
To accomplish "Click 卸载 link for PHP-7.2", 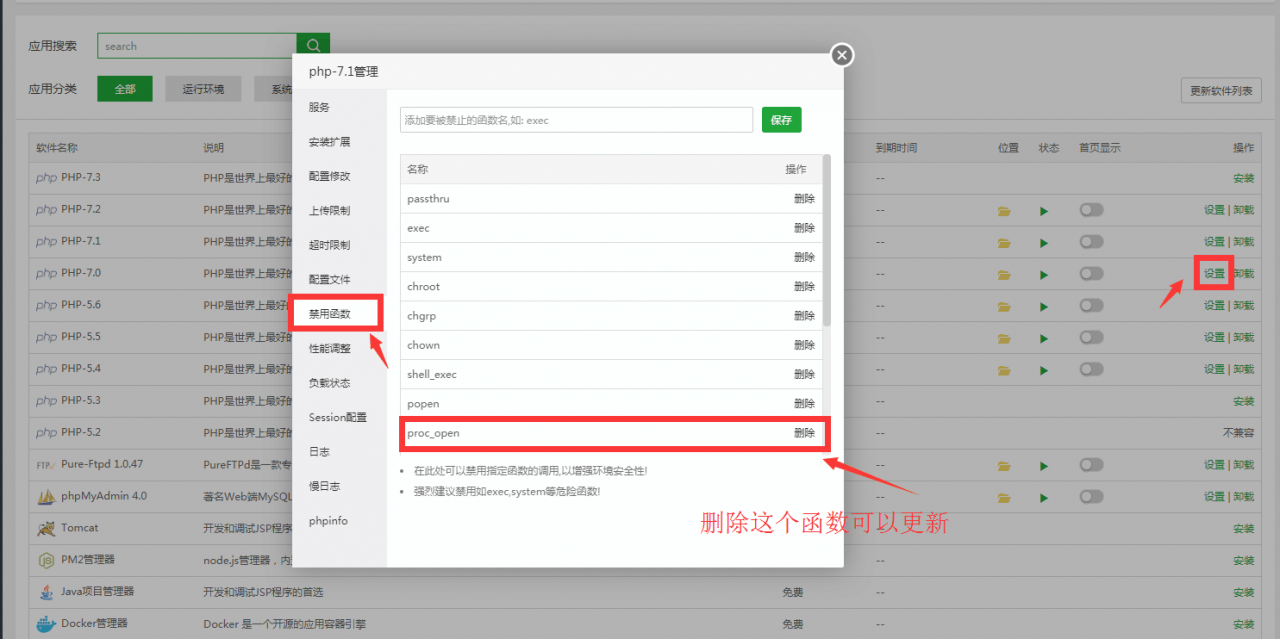I will (1243, 210).
